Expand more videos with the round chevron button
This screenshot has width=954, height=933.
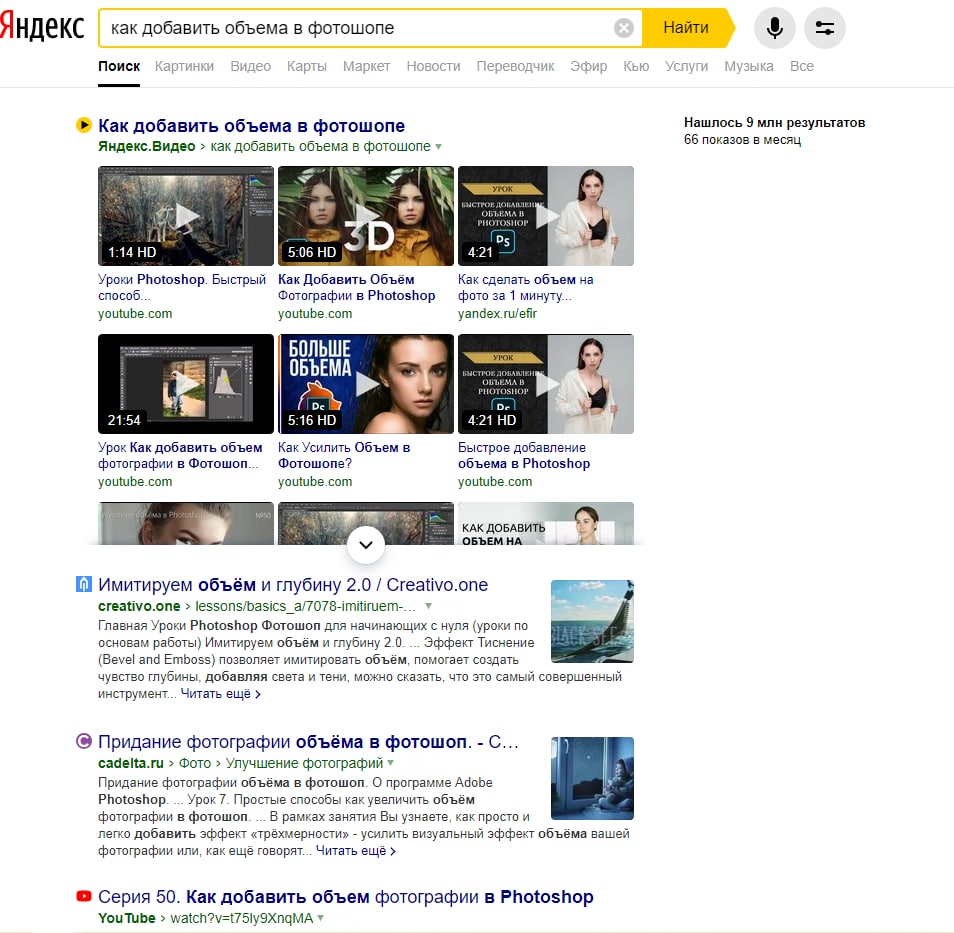click(x=366, y=545)
